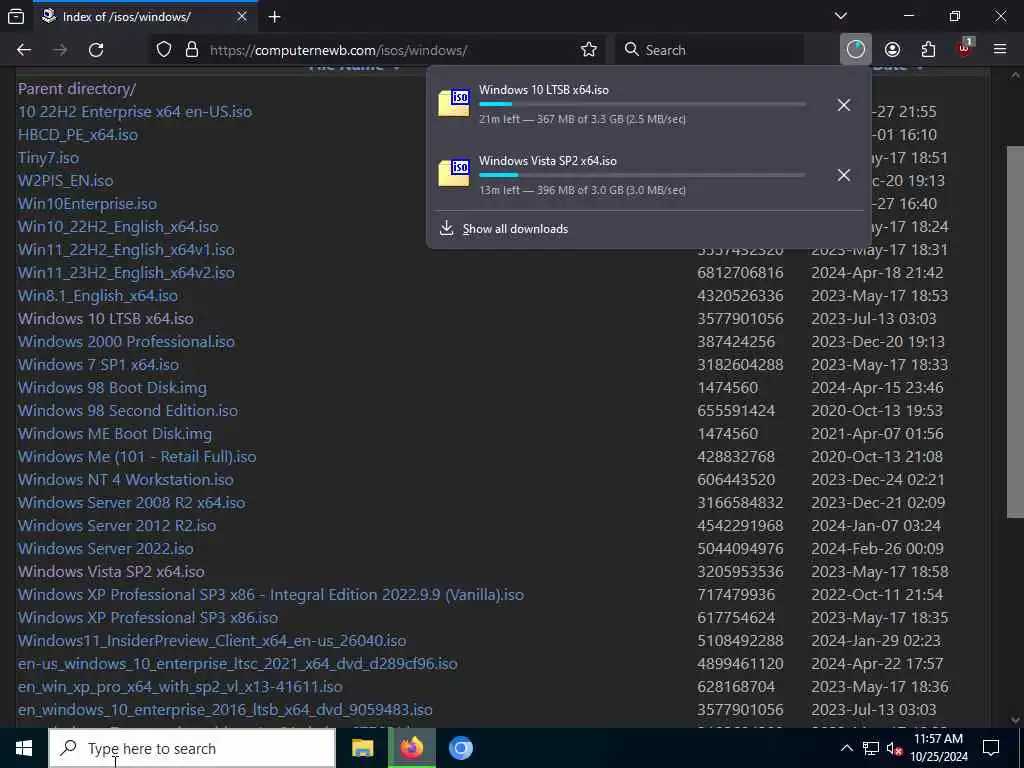Open the notifications action center icon
1024x768 pixels.
pyautogui.click(x=991, y=748)
